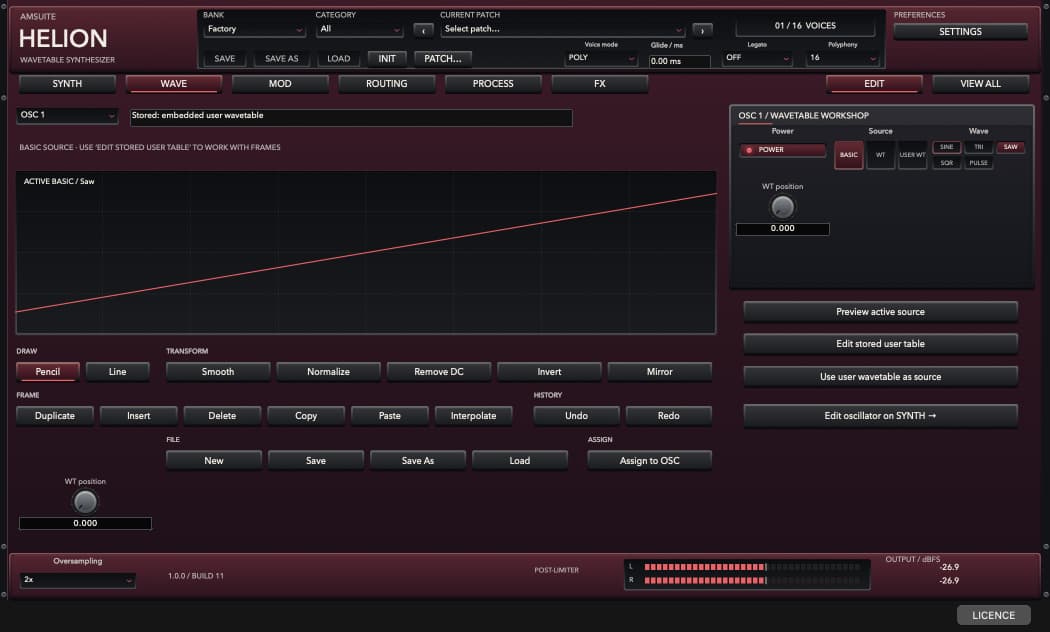Apply the Smooth transform
This screenshot has width=1050, height=632.
218,372
